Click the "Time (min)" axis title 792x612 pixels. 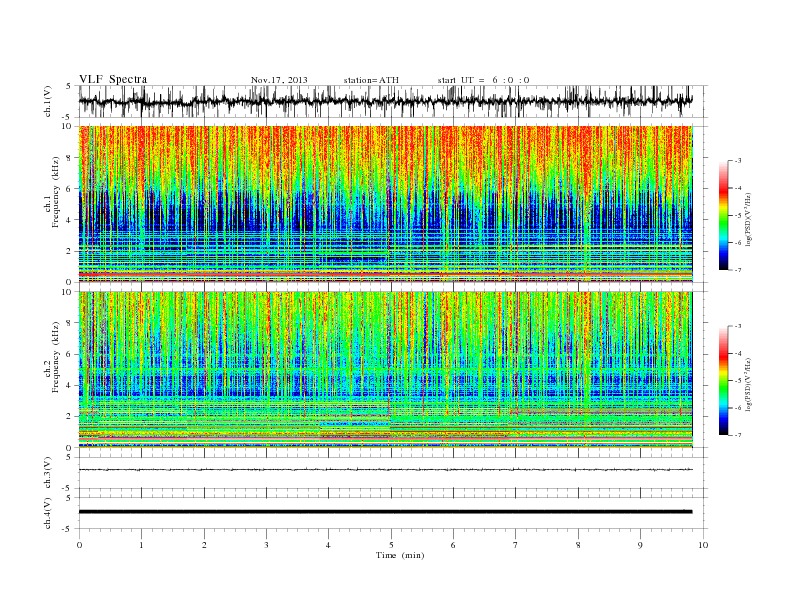(x=400, y=555)
